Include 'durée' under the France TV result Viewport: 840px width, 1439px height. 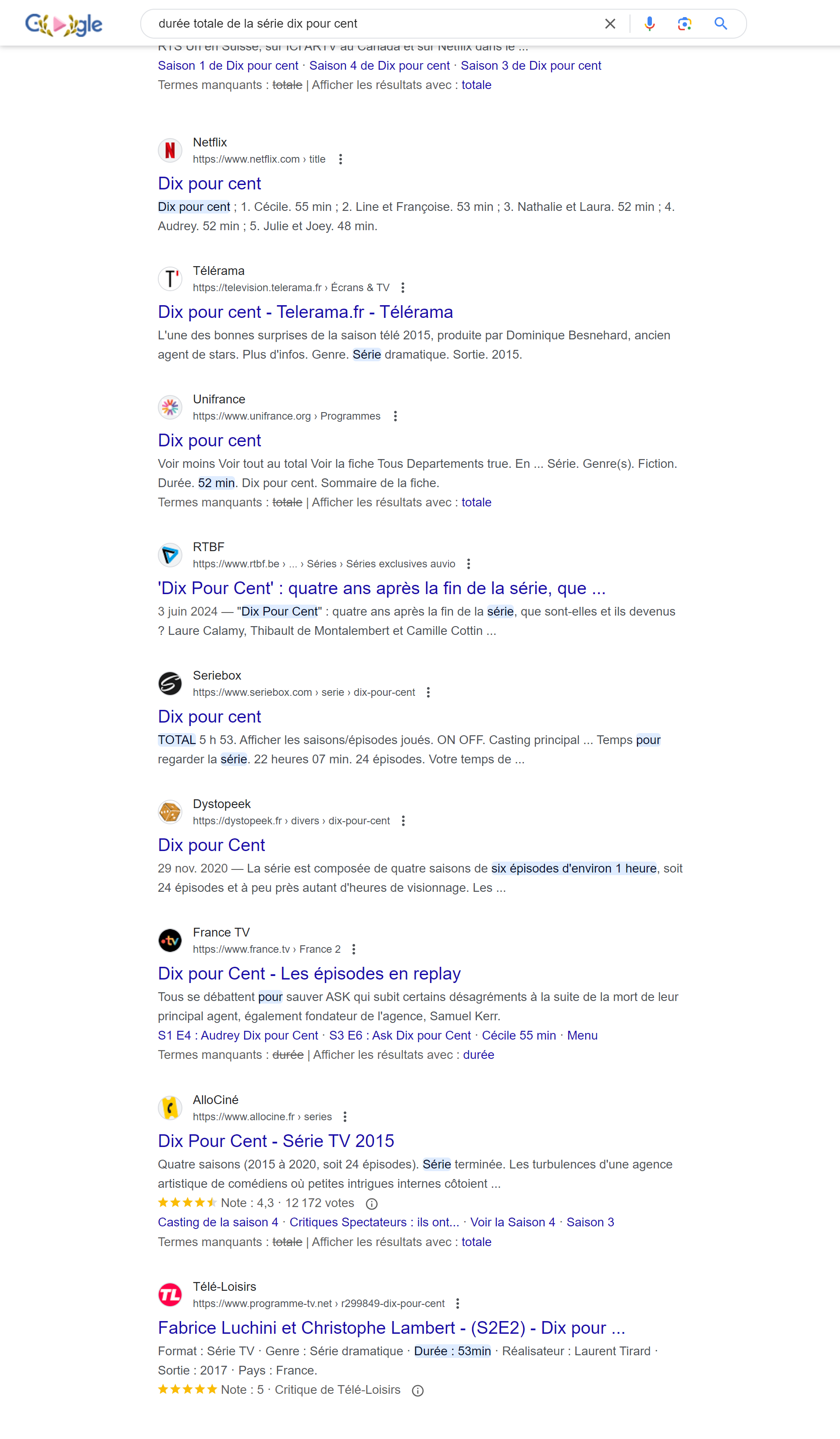click(x=479, y=1055)
